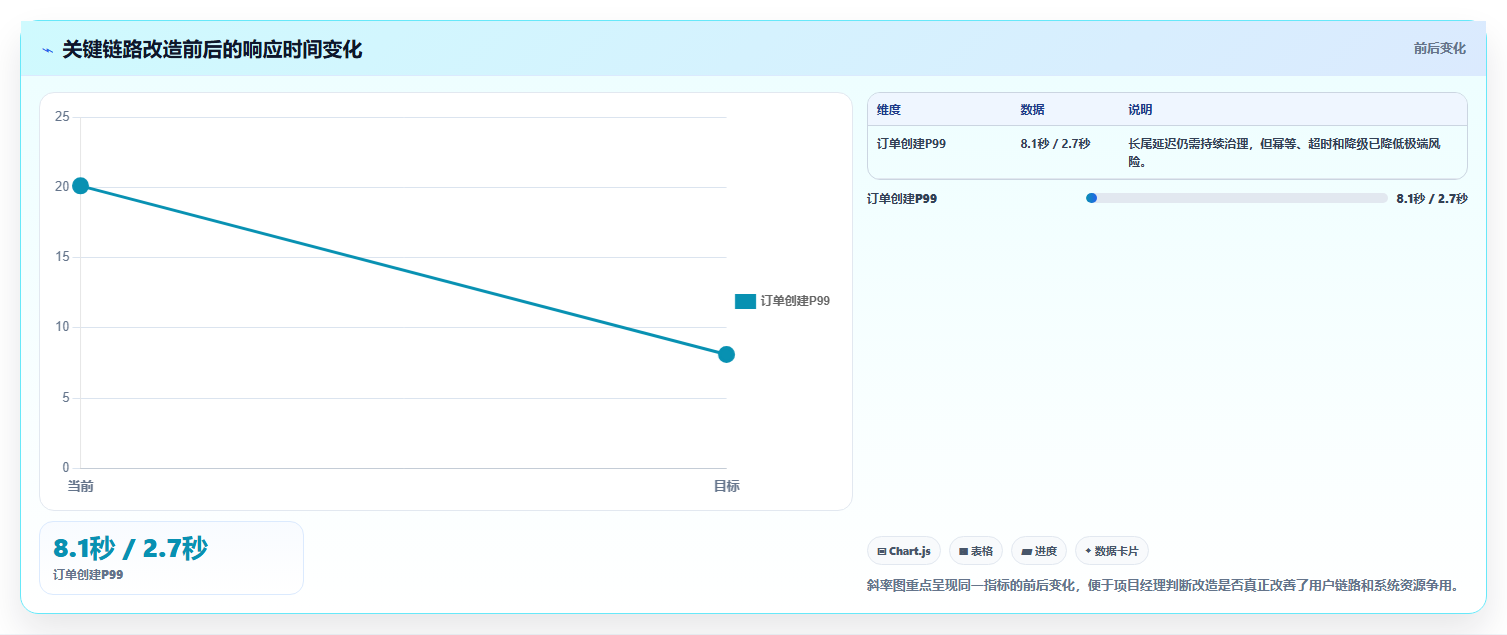Click the 目标 x-axis label
Screen dimensions: 1507x635
726,486
